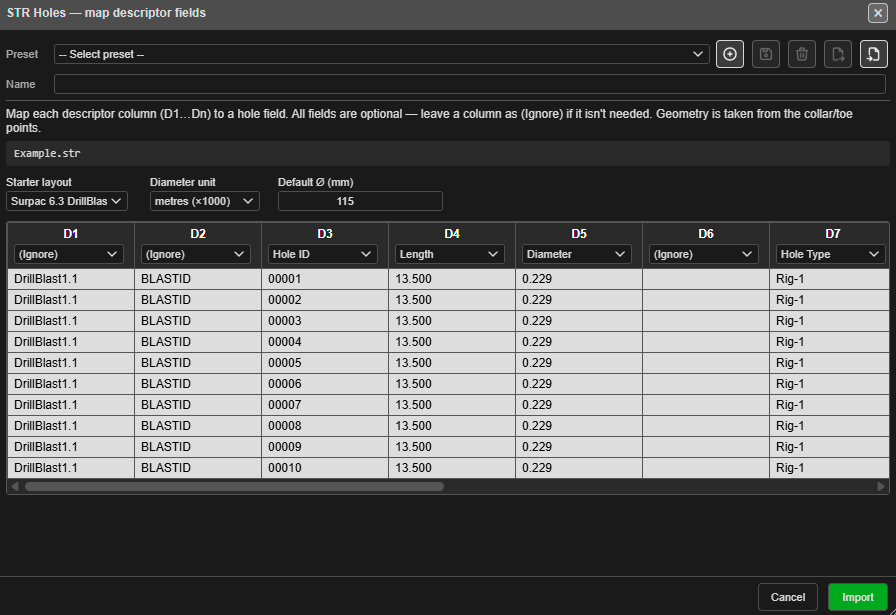
Task: Click 0.229 diameter in the 00001 row
Action: pyautogui.click(x=578, y=279)
